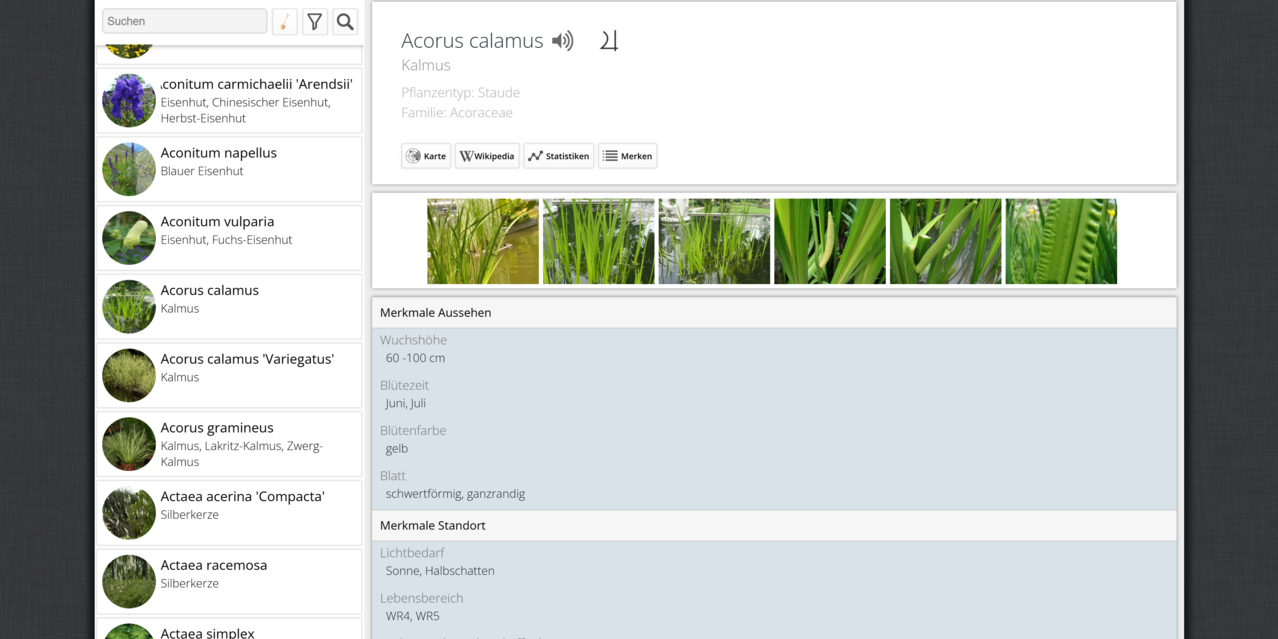The height and width of the screenshot is (639, 1278).
Task: Select Acorus gramineus list entry
Action: (x=229, y=444)
